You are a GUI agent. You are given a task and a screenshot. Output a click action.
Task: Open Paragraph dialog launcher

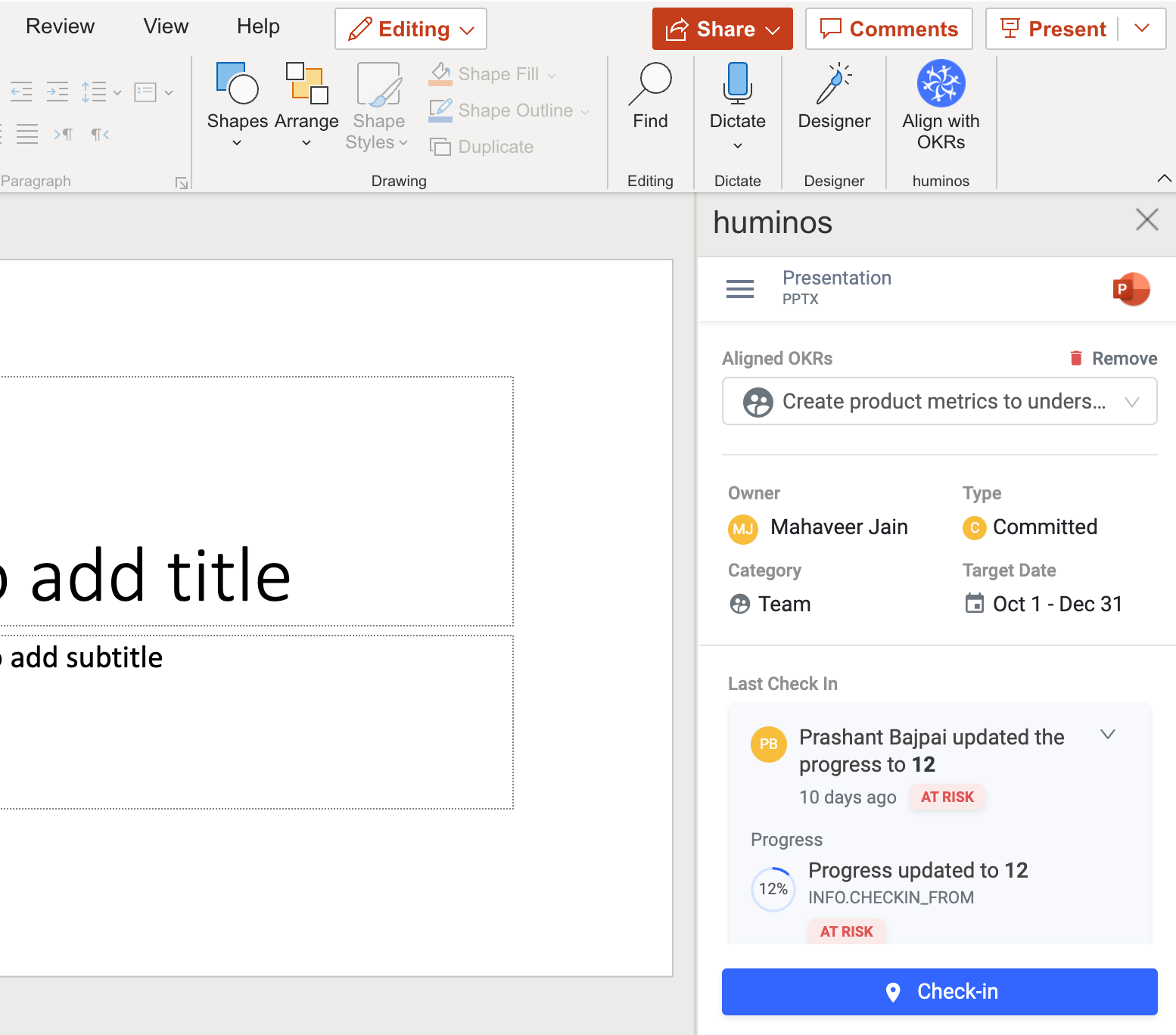pos(182,182)
